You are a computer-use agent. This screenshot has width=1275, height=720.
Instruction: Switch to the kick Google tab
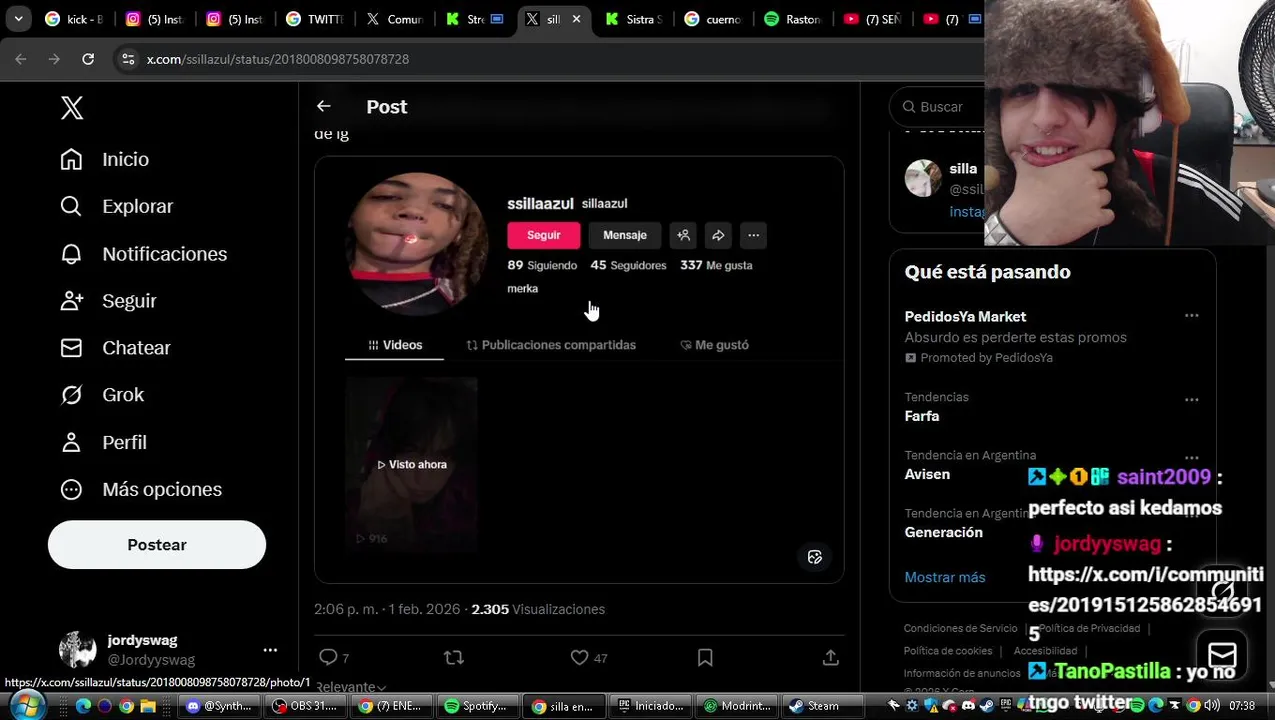pyautogui.click(x=73, y=19)
